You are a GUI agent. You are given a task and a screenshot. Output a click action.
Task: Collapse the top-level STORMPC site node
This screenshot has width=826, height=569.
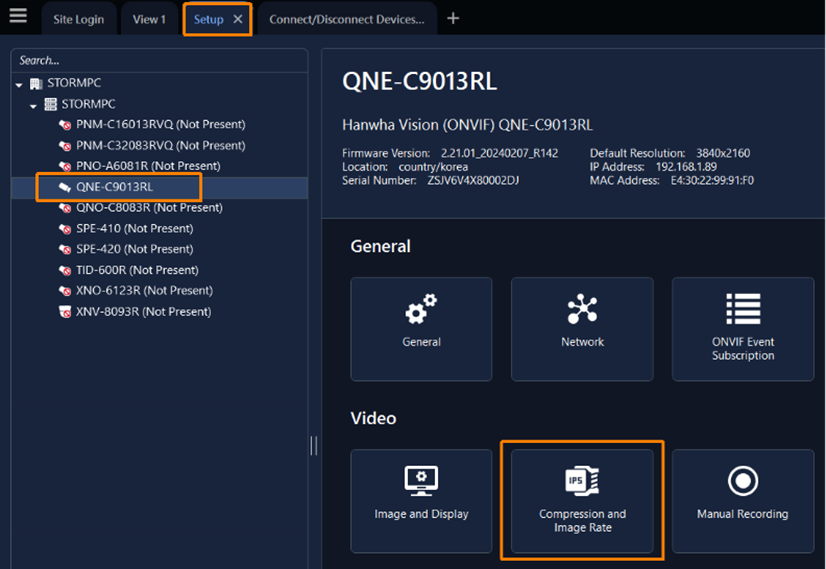[19, 84]
